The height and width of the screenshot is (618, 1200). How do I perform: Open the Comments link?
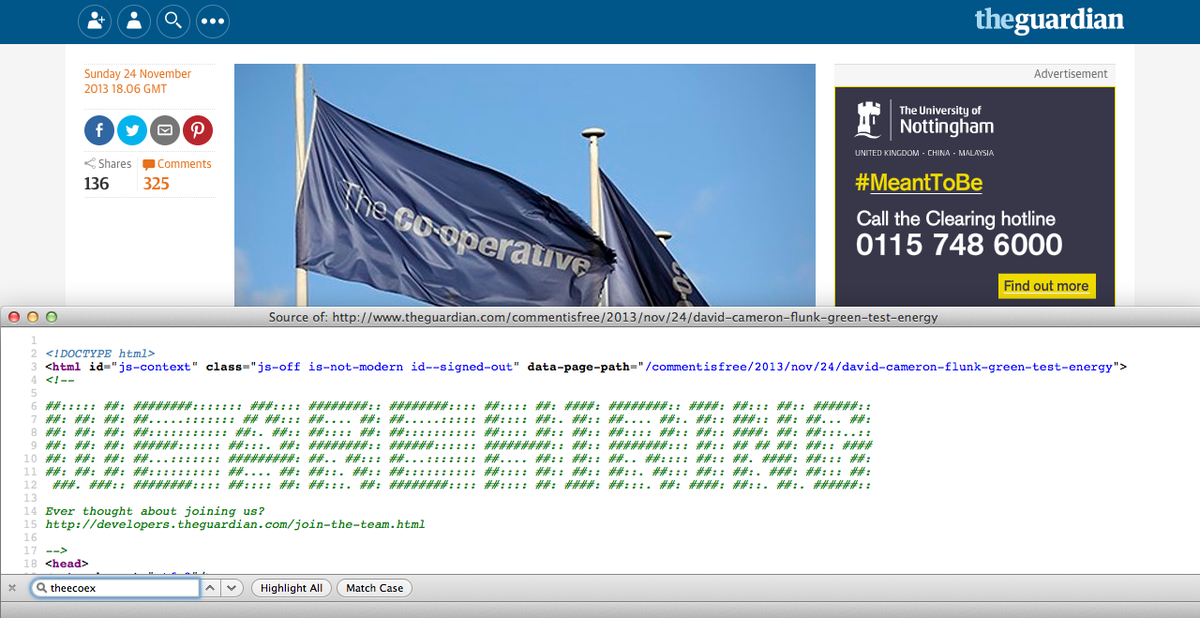[x=177, y=164]
